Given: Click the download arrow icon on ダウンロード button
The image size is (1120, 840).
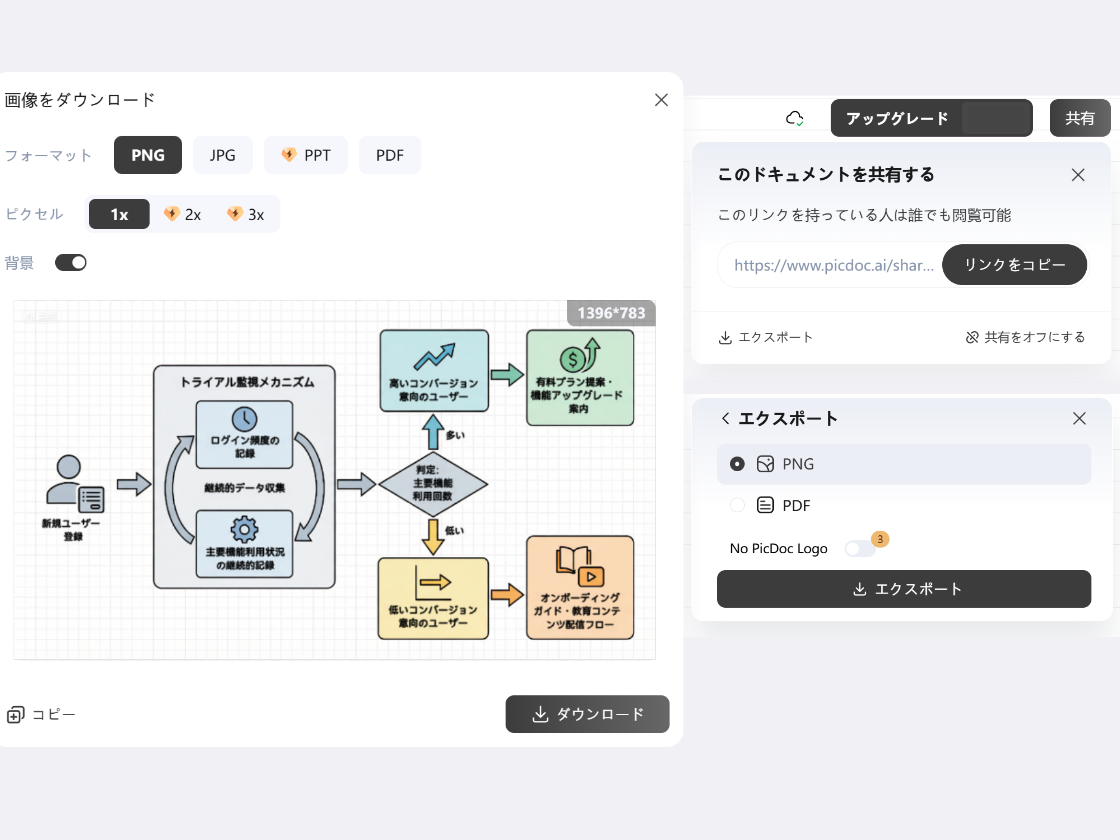Looking at the screenshot, I should [x=540, y=714].
